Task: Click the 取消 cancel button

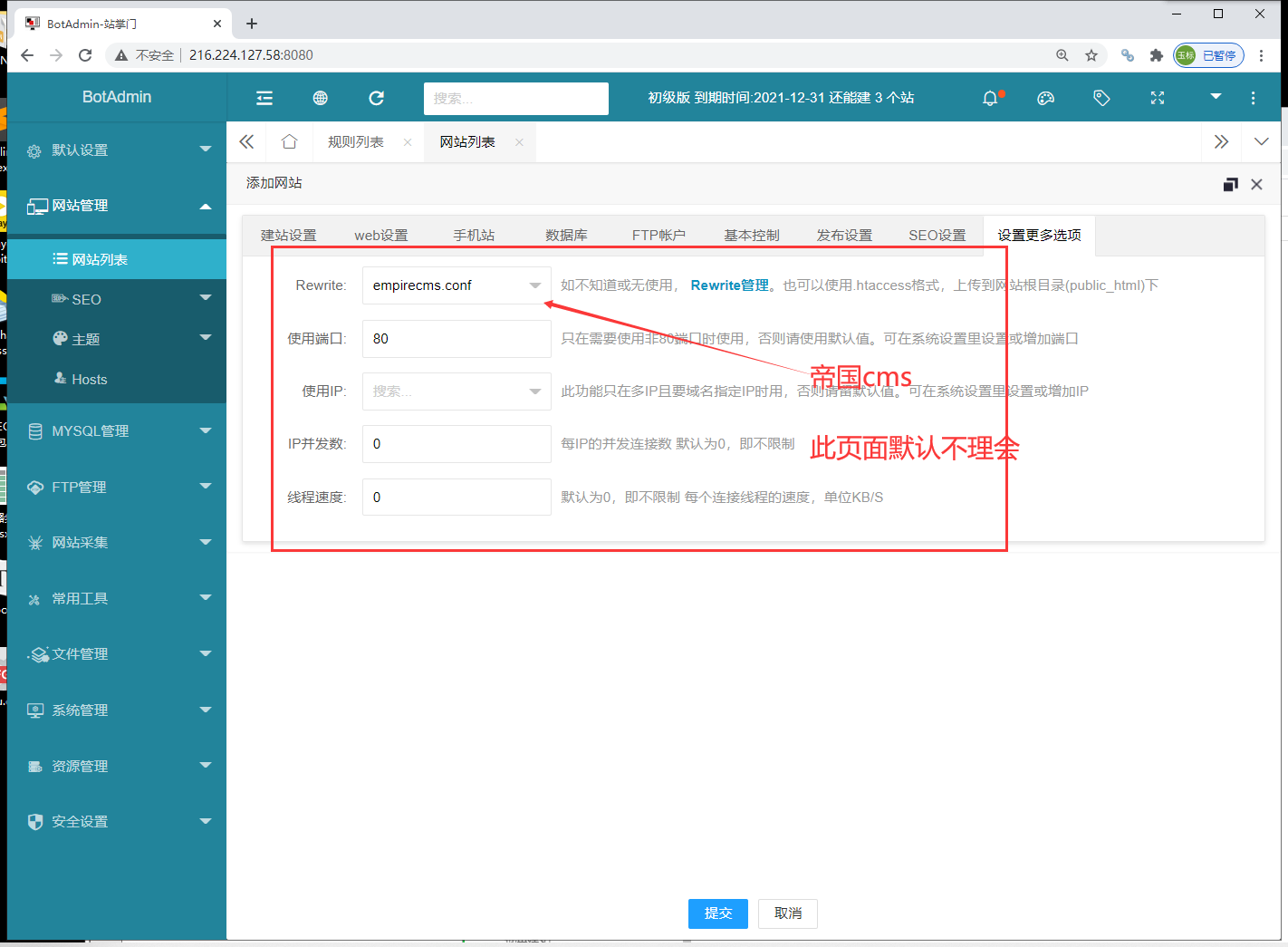Action: click(x=788, y=913)
